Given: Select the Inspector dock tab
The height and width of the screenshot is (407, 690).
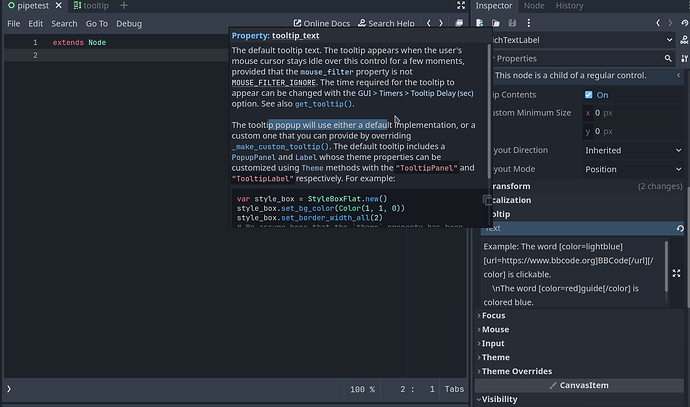Looking at the screenshot, I should (x=494, y=6).
